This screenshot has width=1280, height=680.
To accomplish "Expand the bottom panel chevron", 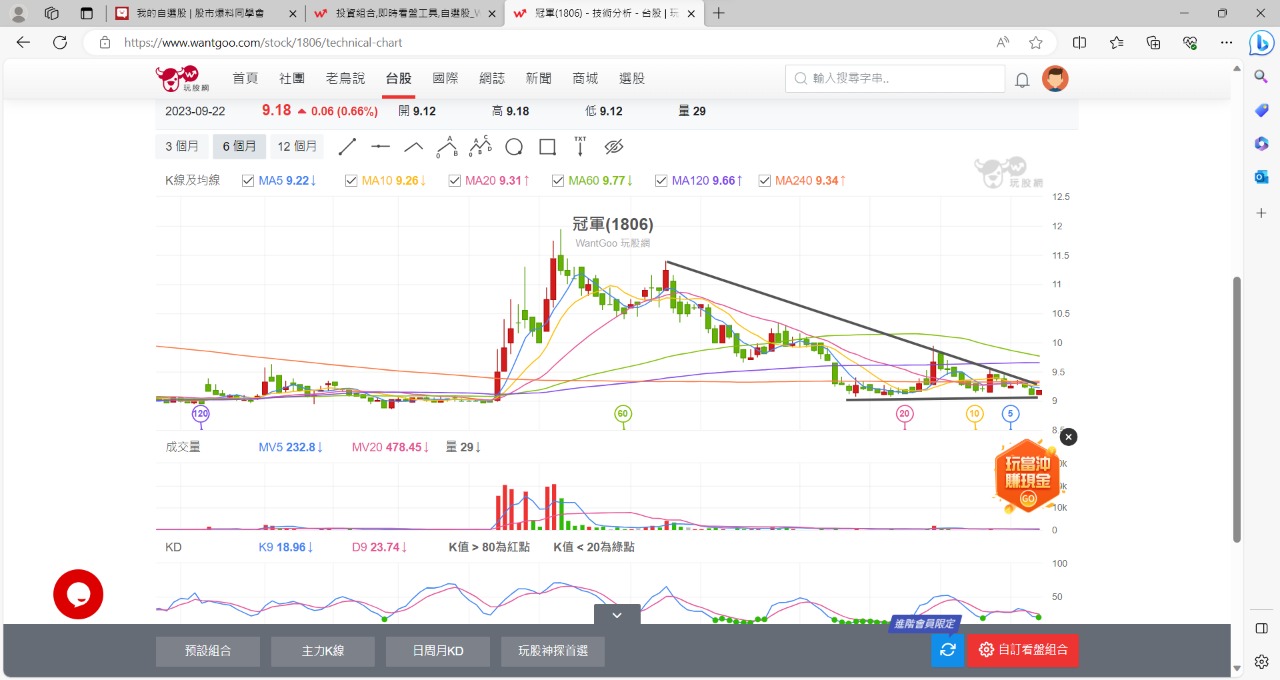I will 617,615.
